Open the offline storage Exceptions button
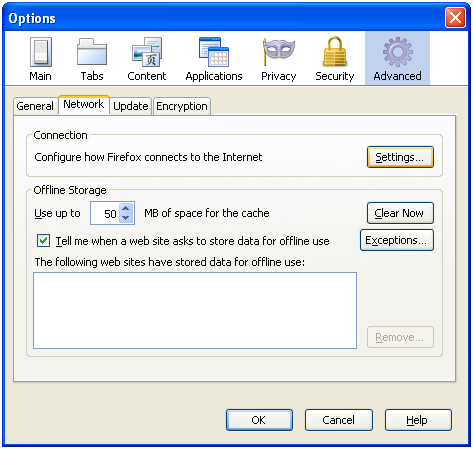 (397, 240)
